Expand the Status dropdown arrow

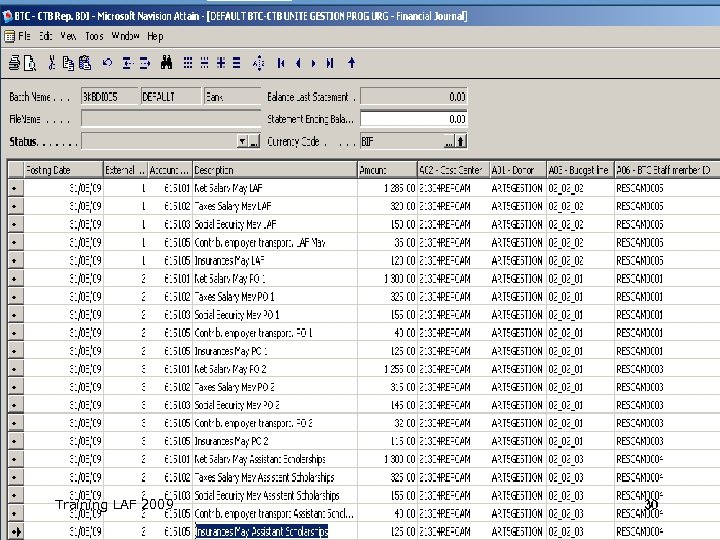[242, 141]
